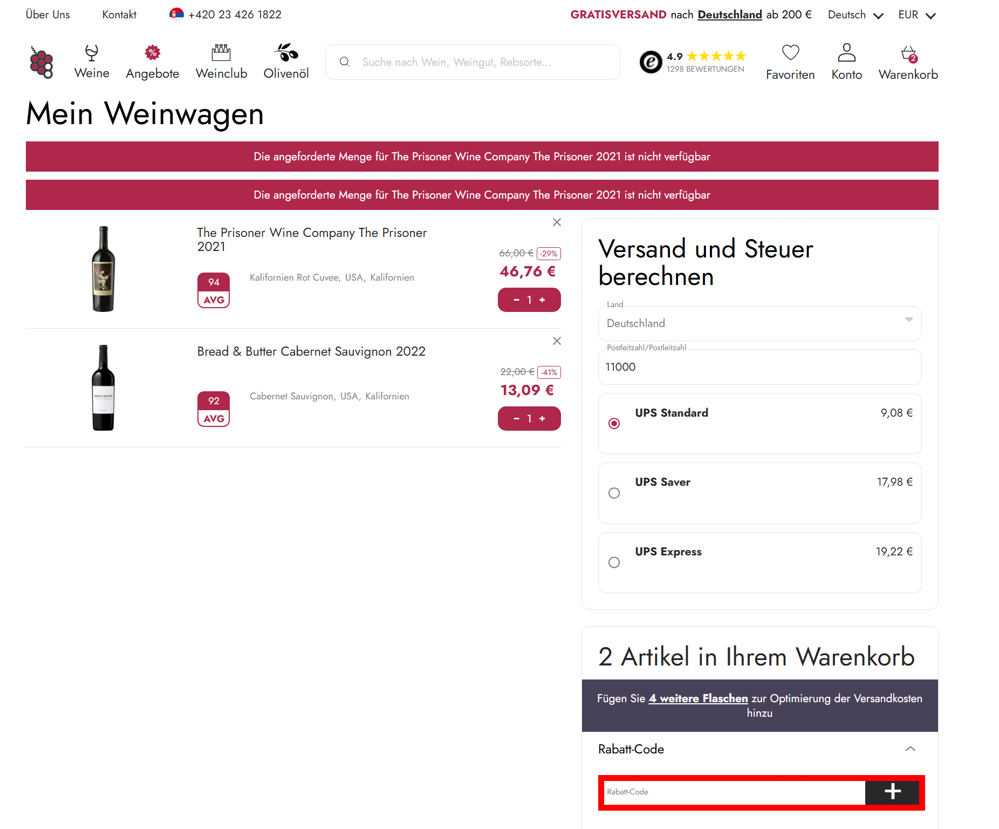
Task: Click the Rabatt-Code input field
Action: pos(734,791)
